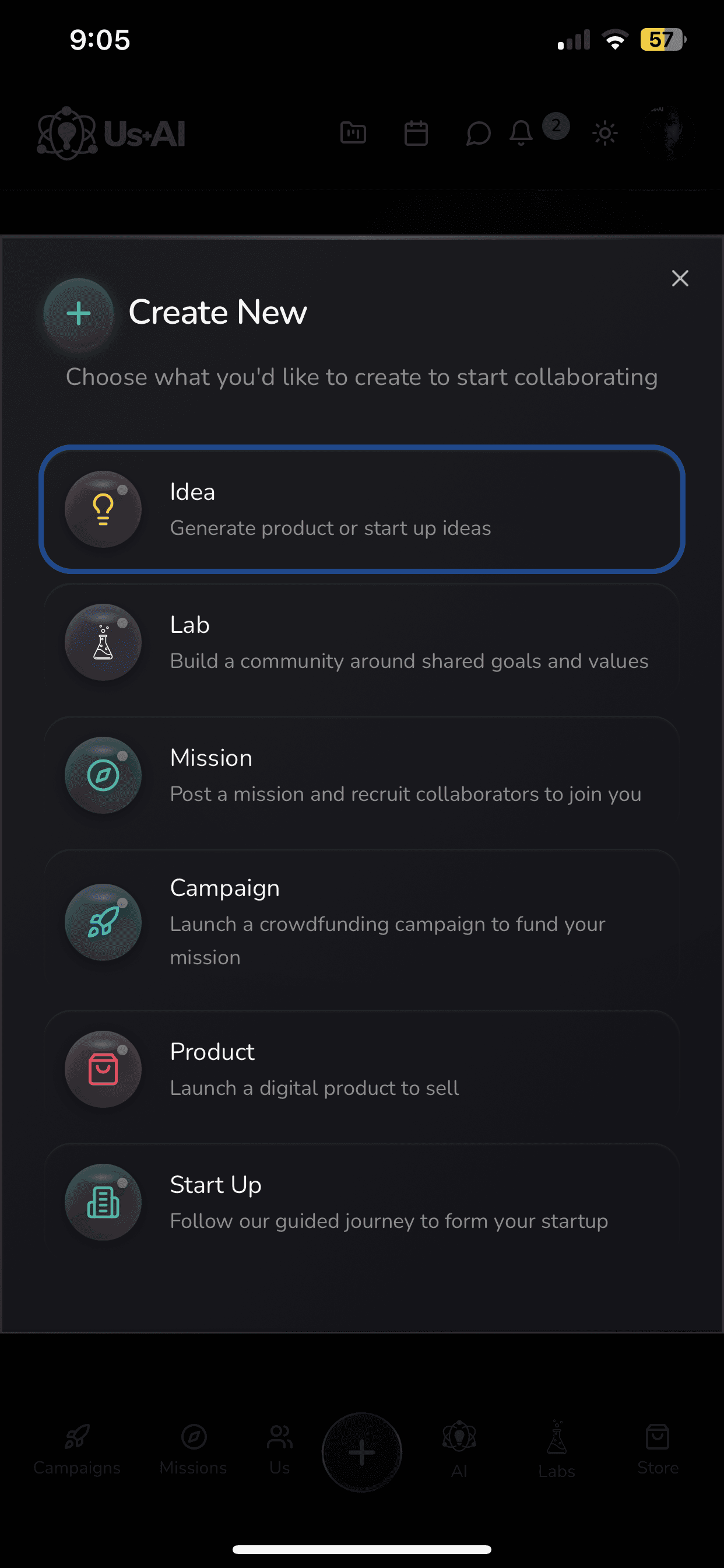Open your profile avatar
Image resolution: width=724 pixels, height=1568 pixels.
tap(668, 134)
